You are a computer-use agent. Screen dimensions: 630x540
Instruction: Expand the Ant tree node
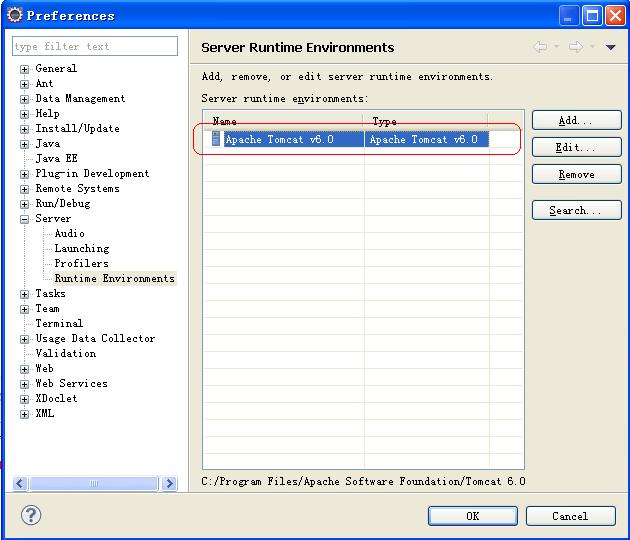point(25,84)
